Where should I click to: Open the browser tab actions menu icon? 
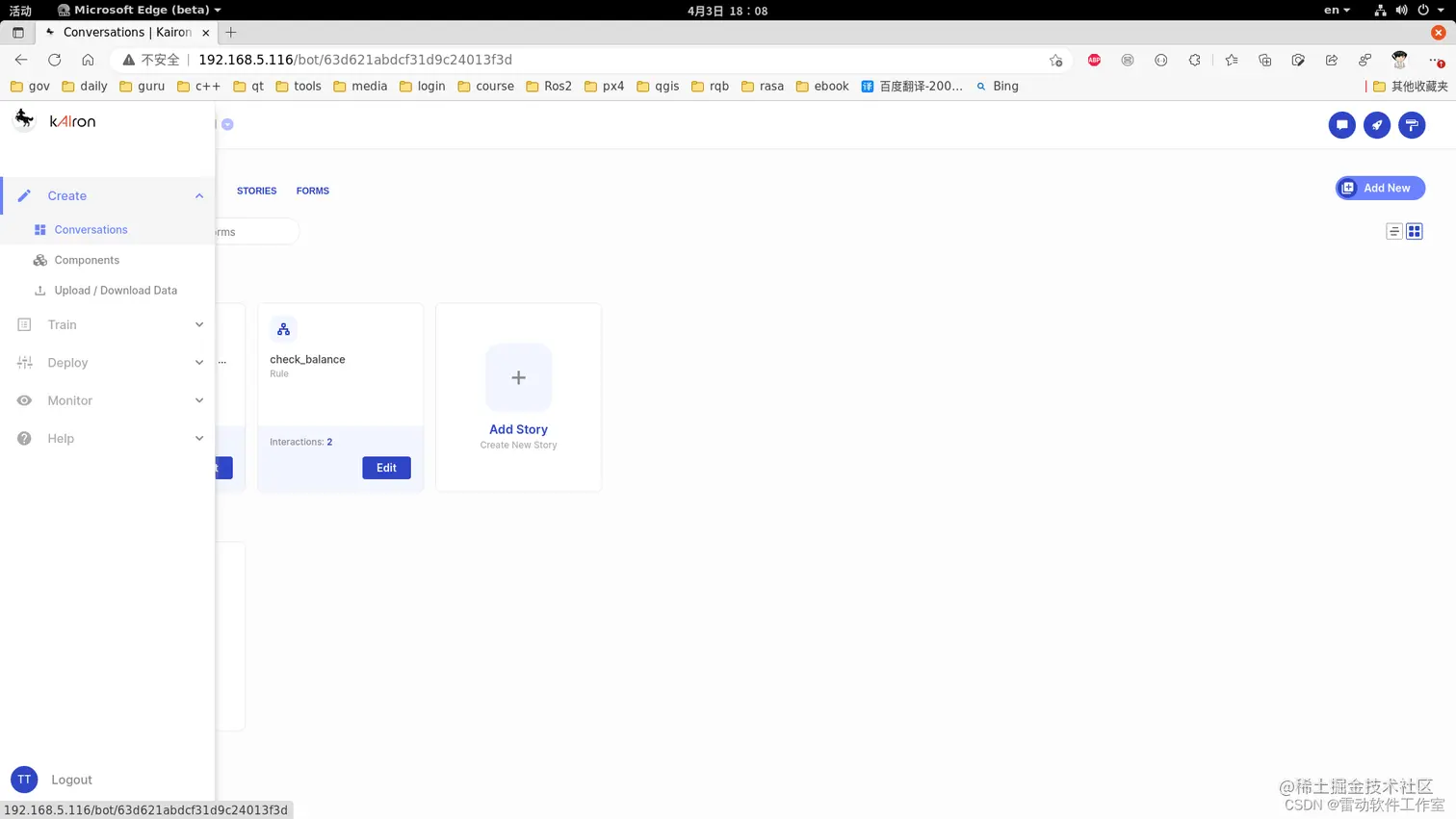18,32
